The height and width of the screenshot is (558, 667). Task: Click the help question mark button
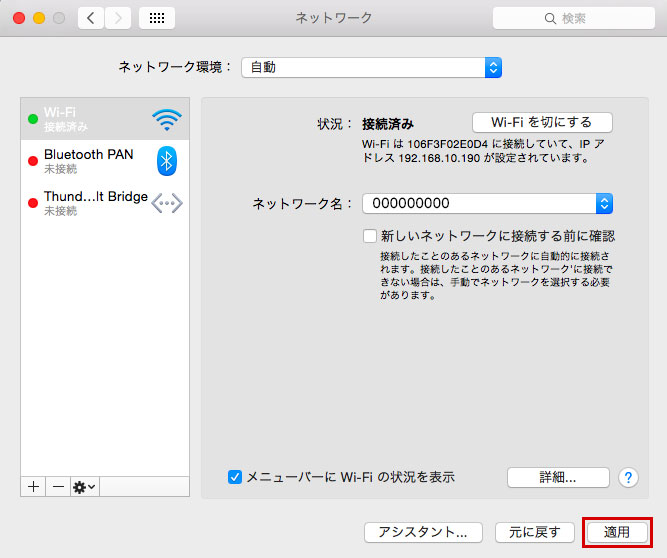click(x=628, y=478)
